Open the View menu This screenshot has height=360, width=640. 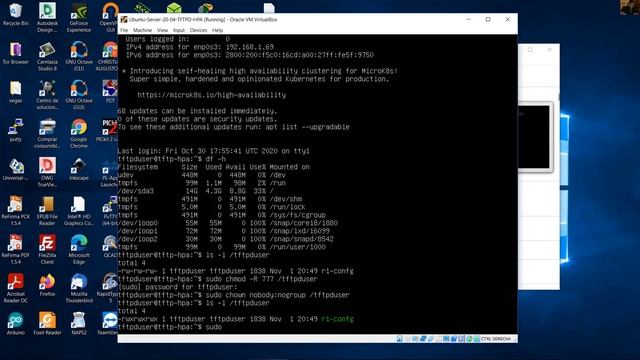pyautogui.click(x=162, y=30)
